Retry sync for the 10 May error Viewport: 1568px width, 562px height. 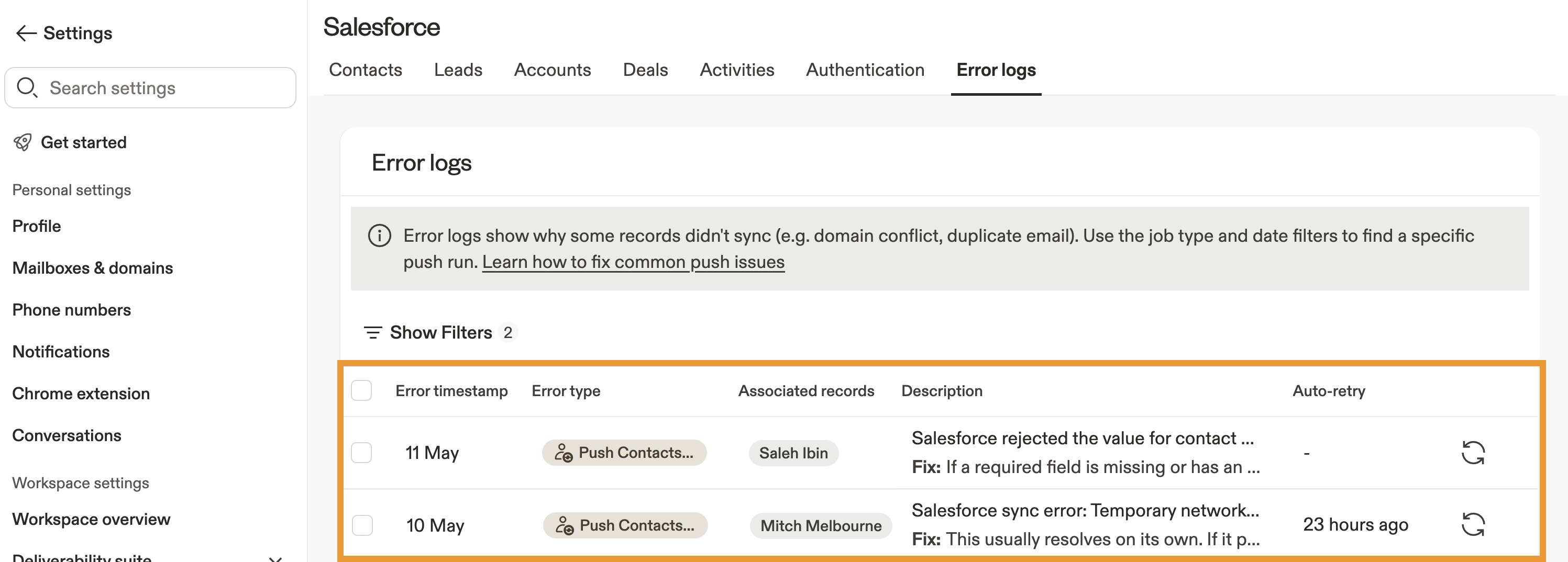tap(1473, 524)
